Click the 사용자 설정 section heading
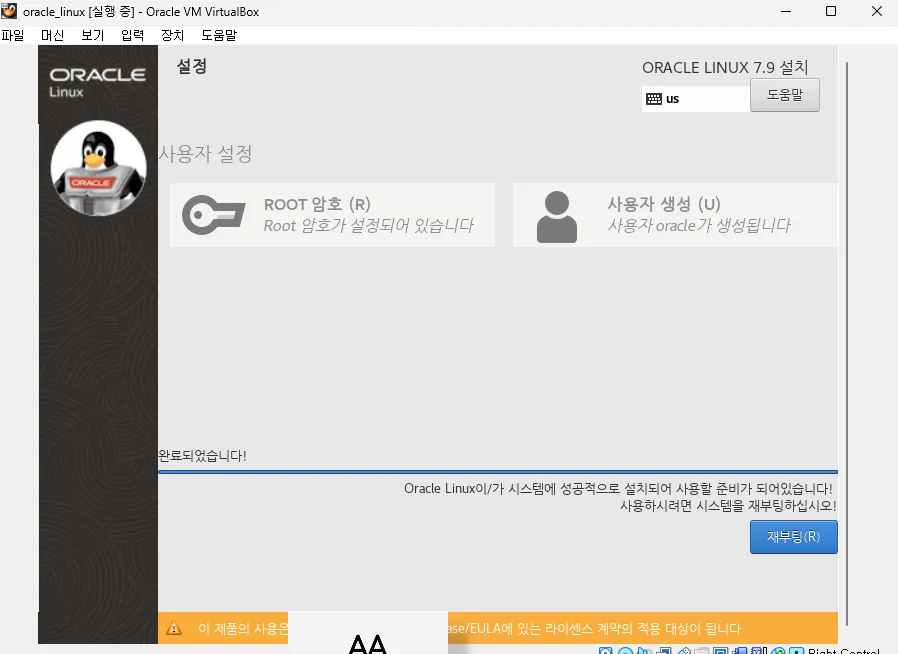Image resolution: width=898 pixels, height=654 pixels. click(205, 153)
